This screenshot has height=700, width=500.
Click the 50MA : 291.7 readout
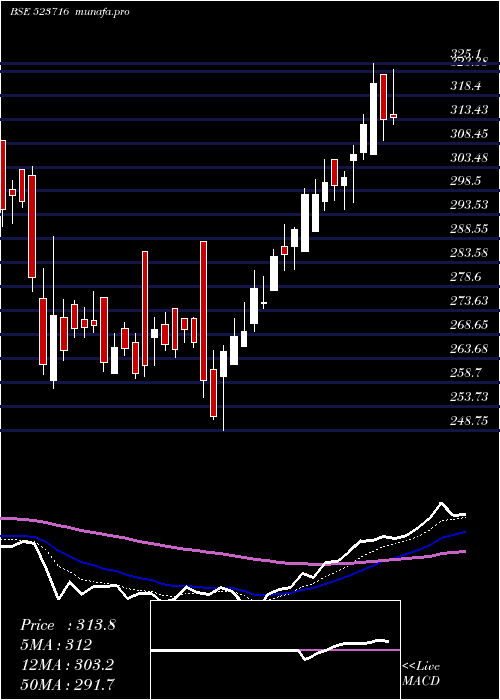click(67, 684)
